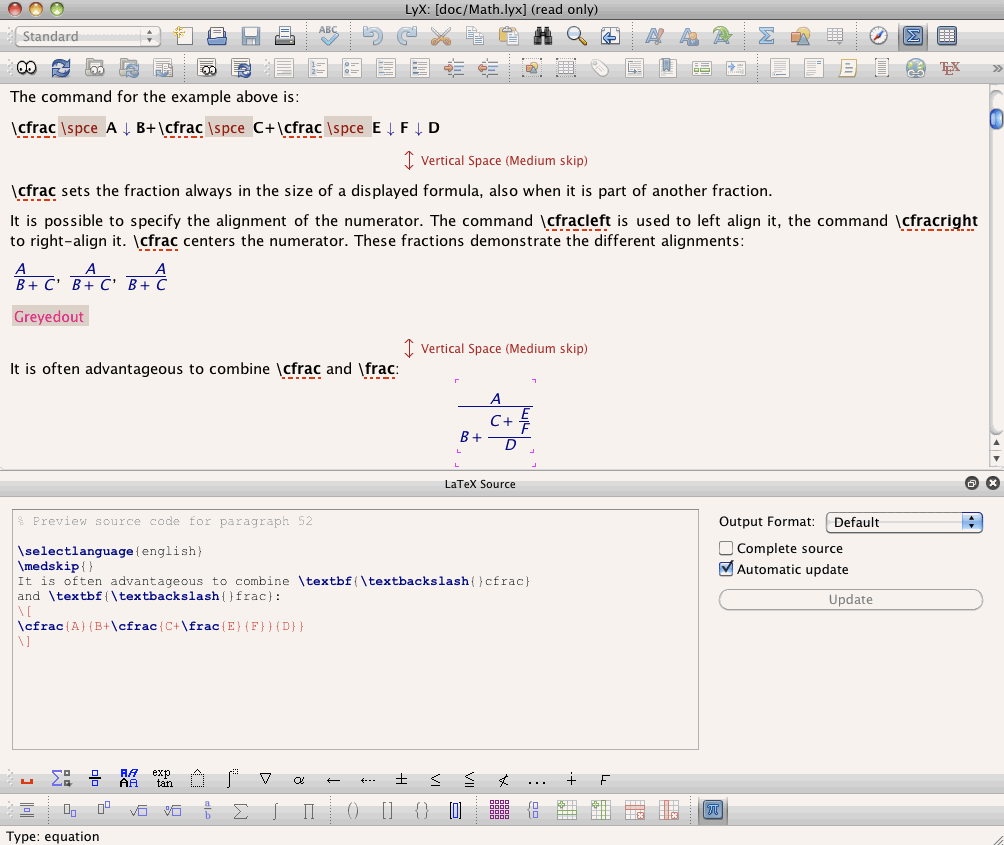Toggle spell checking with the ABC icon
1004x845 pixels.
click(329, 36)
